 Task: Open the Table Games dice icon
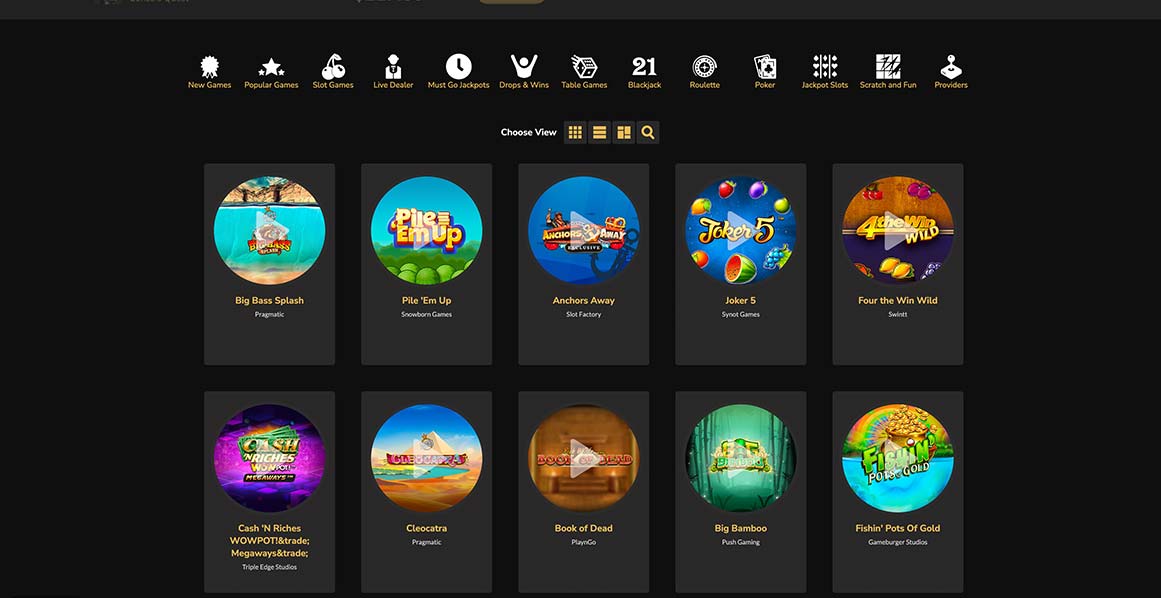[584, 67]
